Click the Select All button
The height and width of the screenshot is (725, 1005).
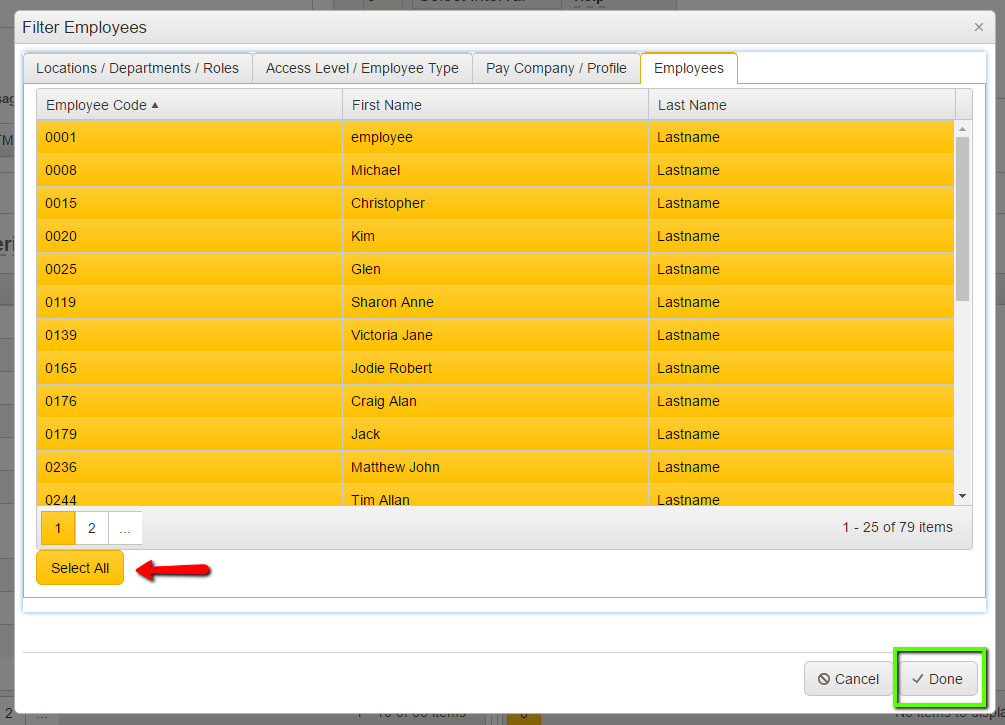[x=80, y=568]
